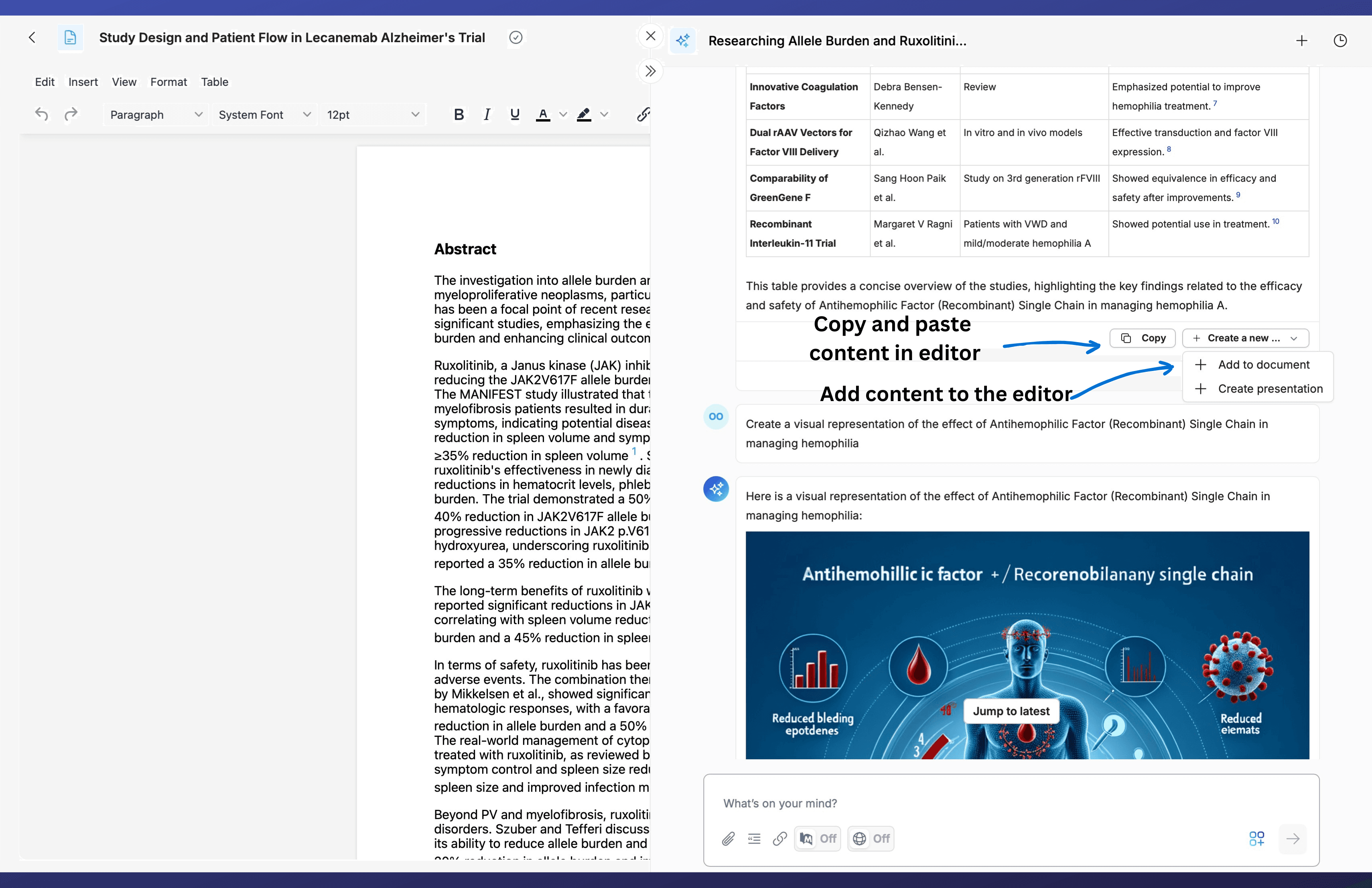Collapse side panel with double chevron icon
The width and height of the screenshot is (1372, 888).
pyautogui.click(x=650, y=71)
